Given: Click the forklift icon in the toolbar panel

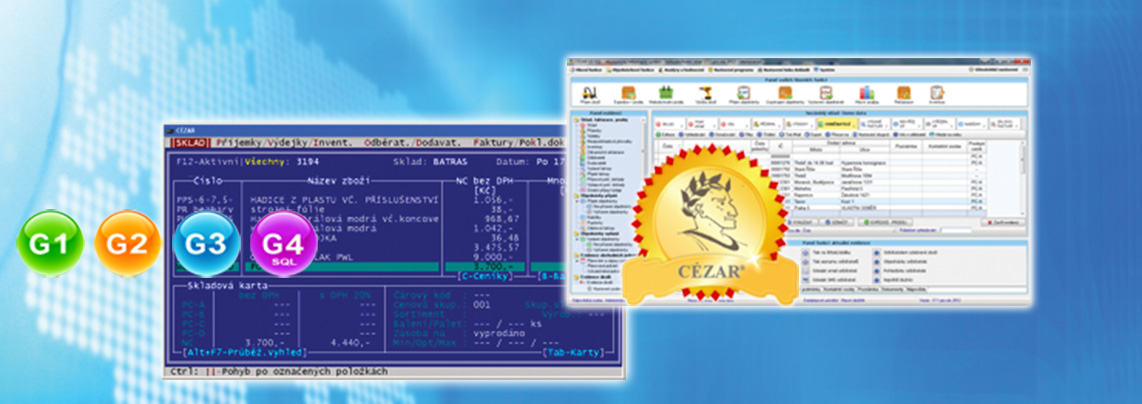Looking at the screenshot, I should [588, 94].
